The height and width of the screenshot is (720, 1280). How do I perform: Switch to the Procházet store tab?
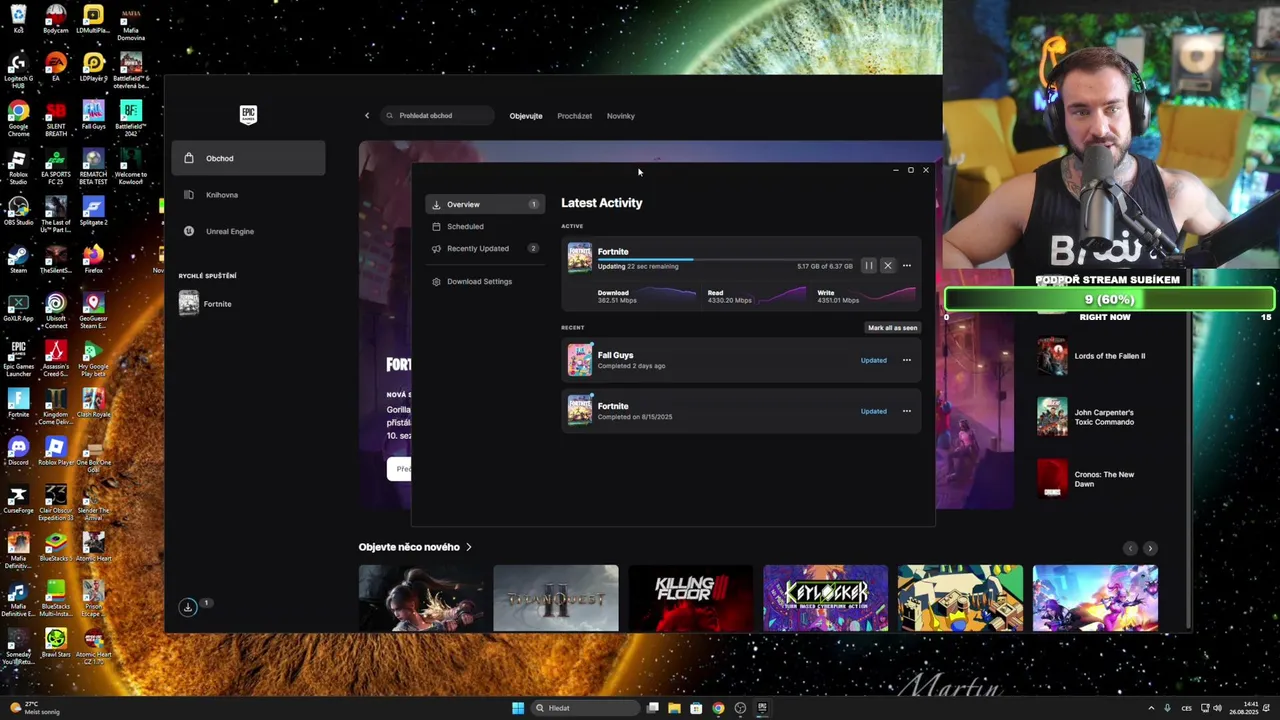pyautogui.click(x=575, y=116)
